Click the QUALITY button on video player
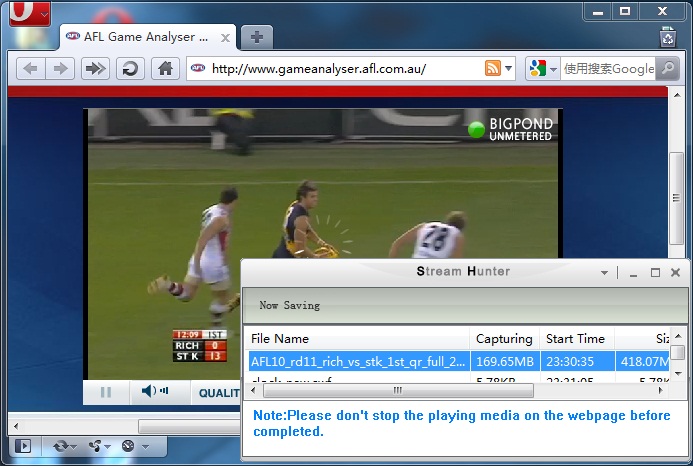693x468 pixels. (x=219, y=392)
